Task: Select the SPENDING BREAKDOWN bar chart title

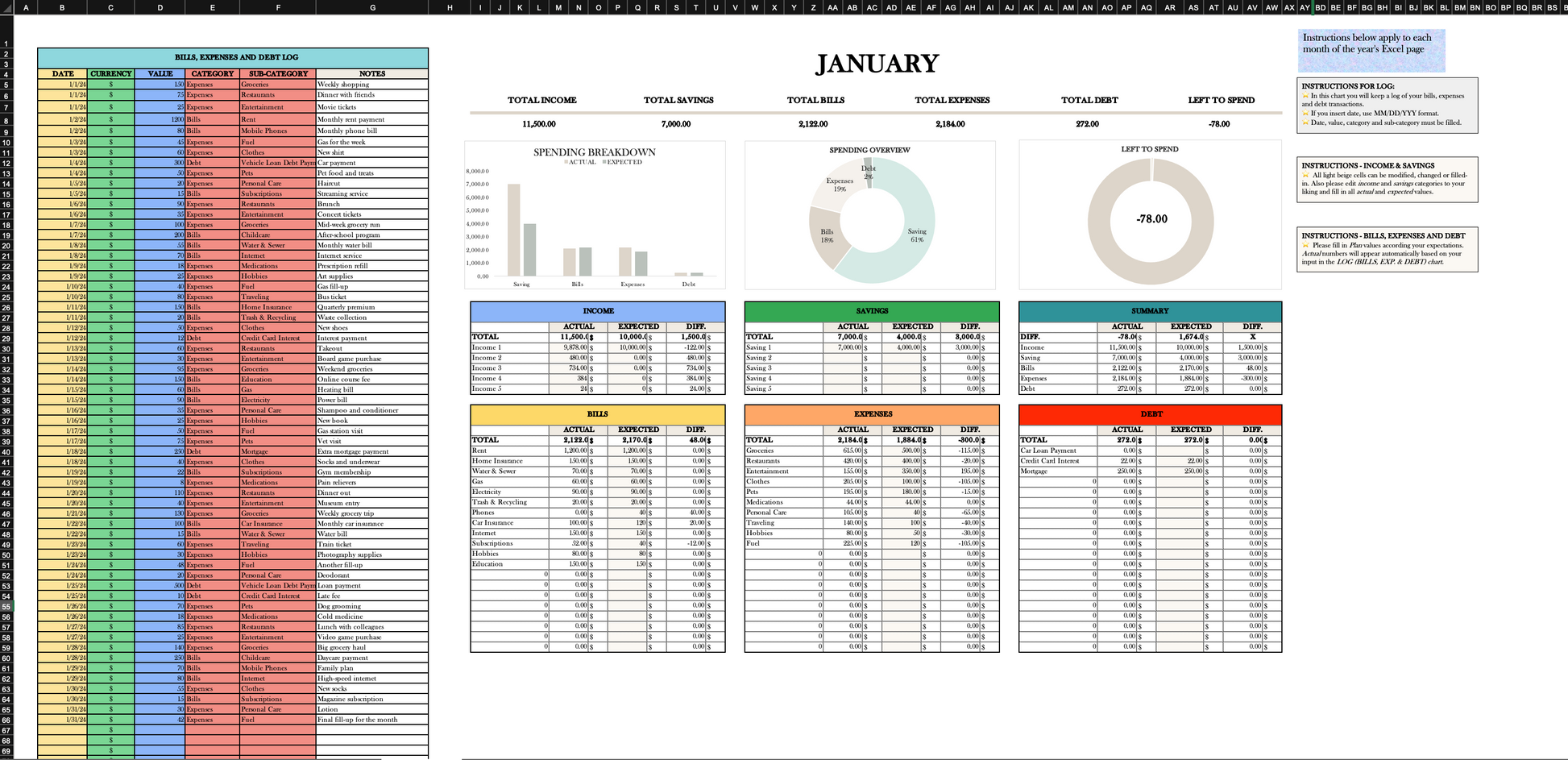Action: click(x=595, y=152)
